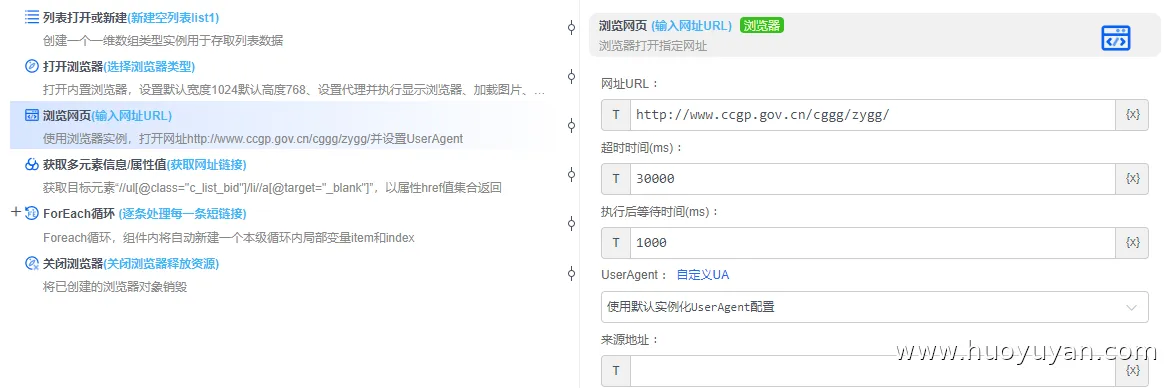This screenshot has width=1167, height=388.
Task: Click the code window icon beside 浏览网页 step
Action: click(32, 115)
